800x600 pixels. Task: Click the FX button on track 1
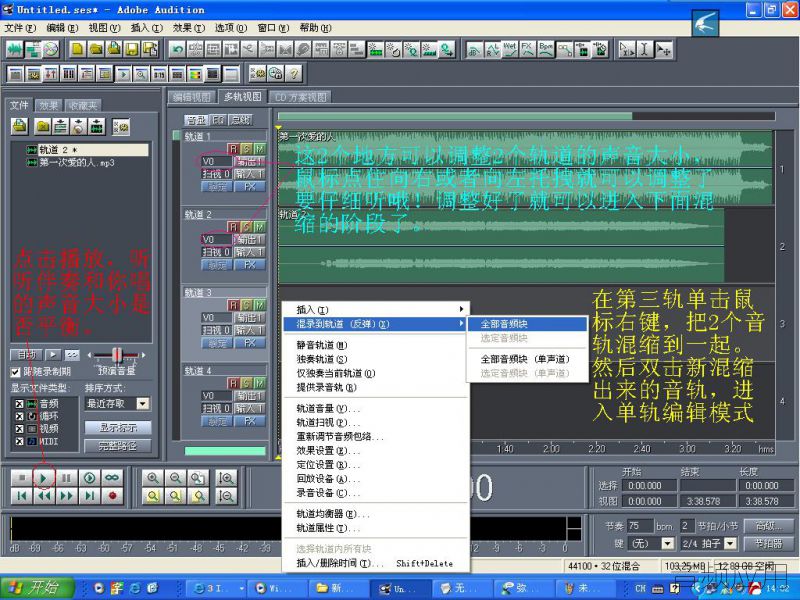(x=249, y=187)
